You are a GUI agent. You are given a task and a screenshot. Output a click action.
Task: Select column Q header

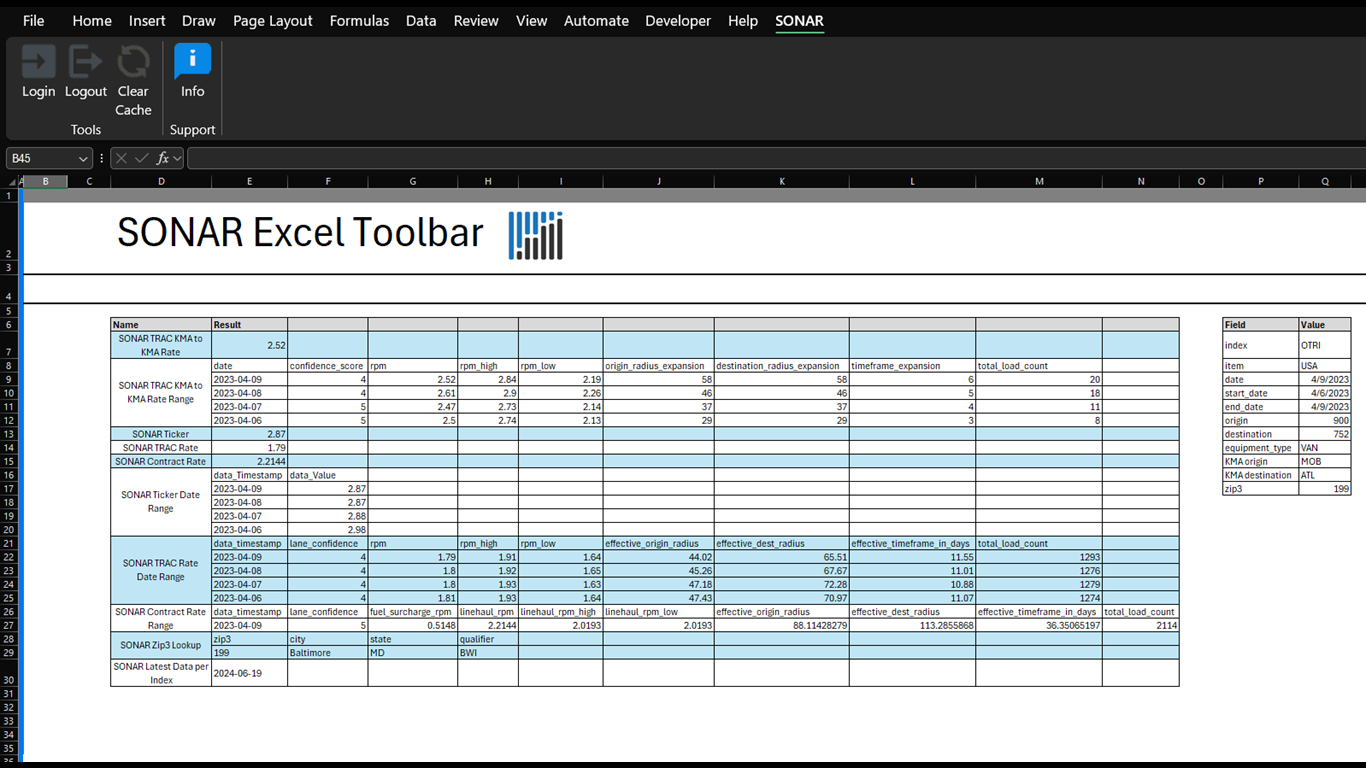1325,182
